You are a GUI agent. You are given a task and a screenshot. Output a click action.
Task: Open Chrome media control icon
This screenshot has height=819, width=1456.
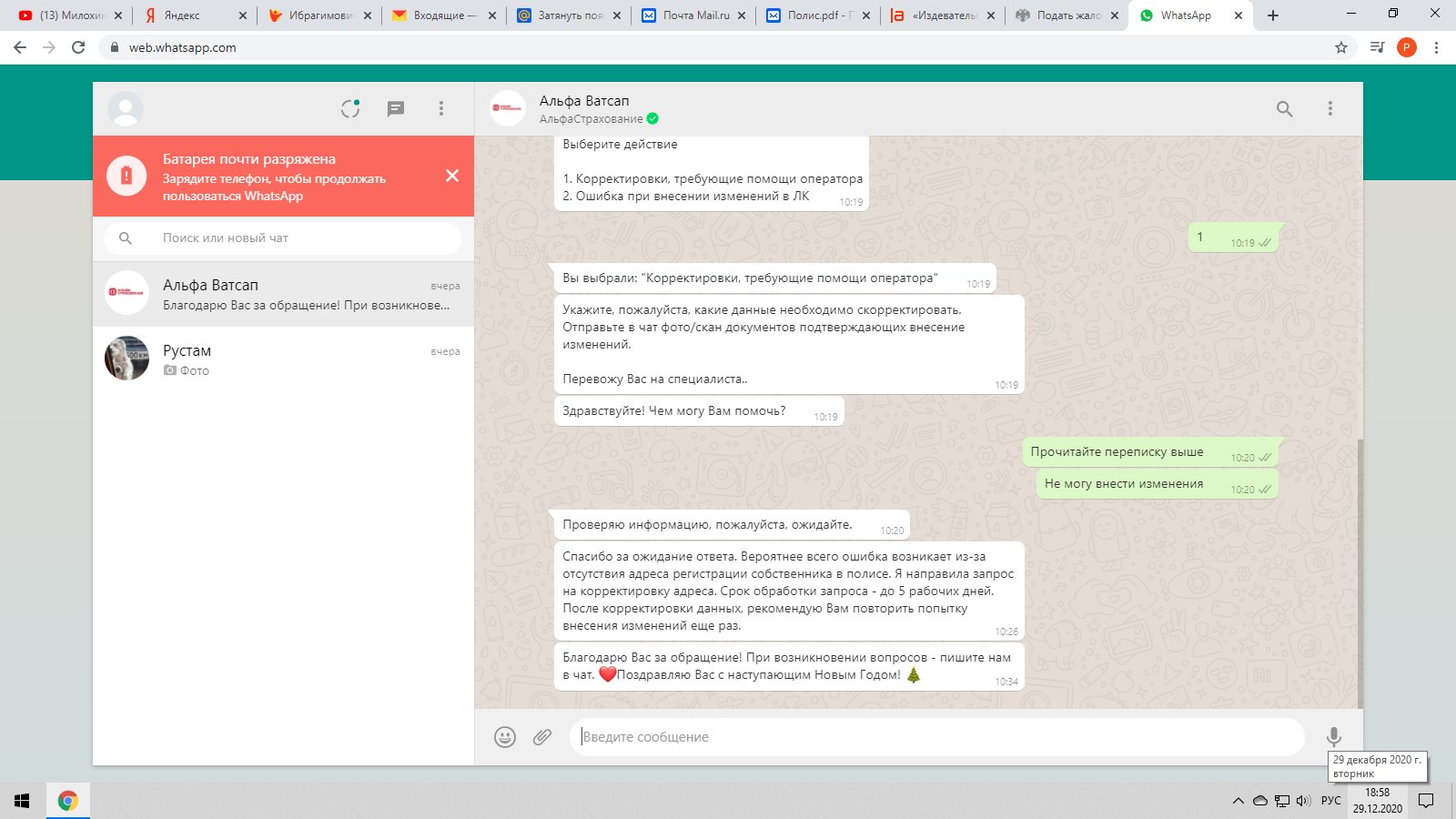click(x=1377, y=47)
